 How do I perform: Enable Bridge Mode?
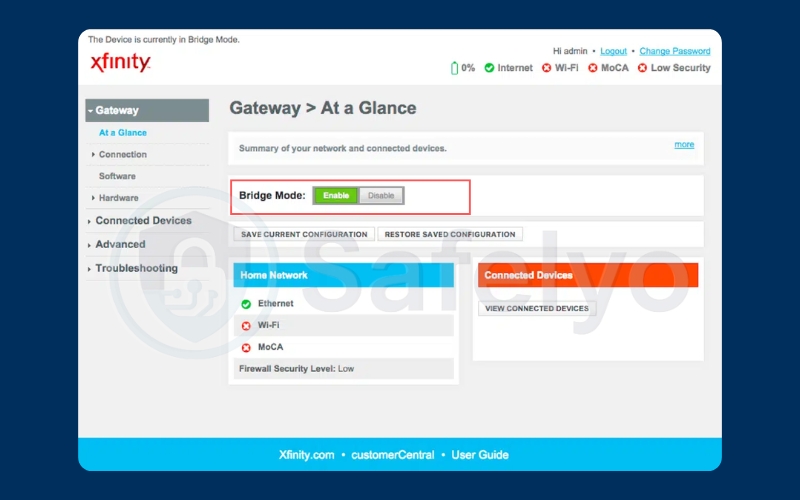336,196
